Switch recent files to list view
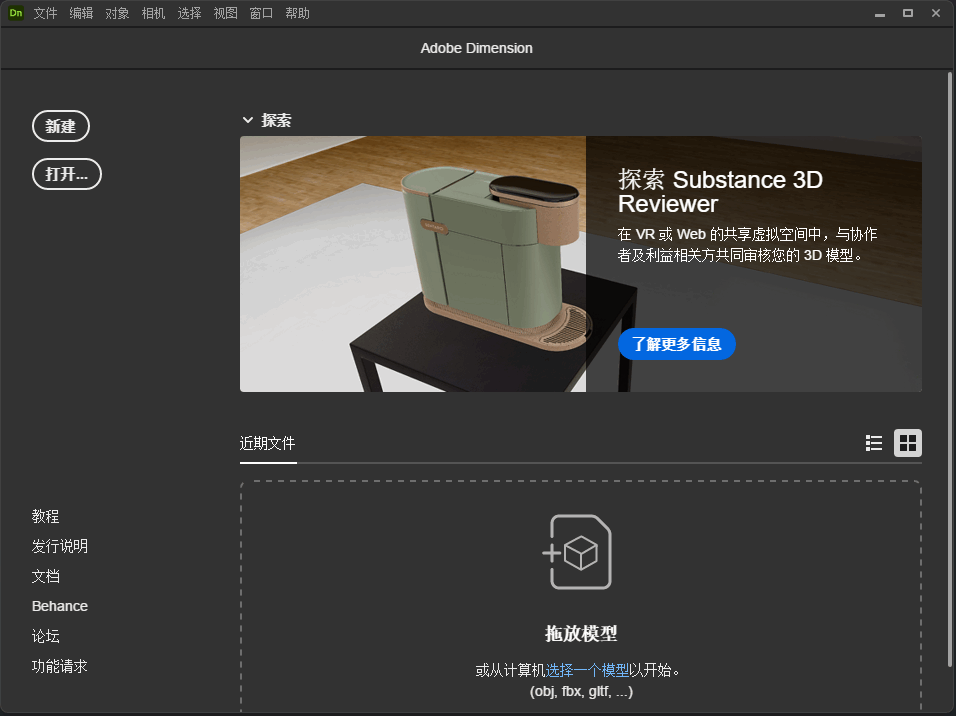The image size is (956, 716). [x=874, y=443]
